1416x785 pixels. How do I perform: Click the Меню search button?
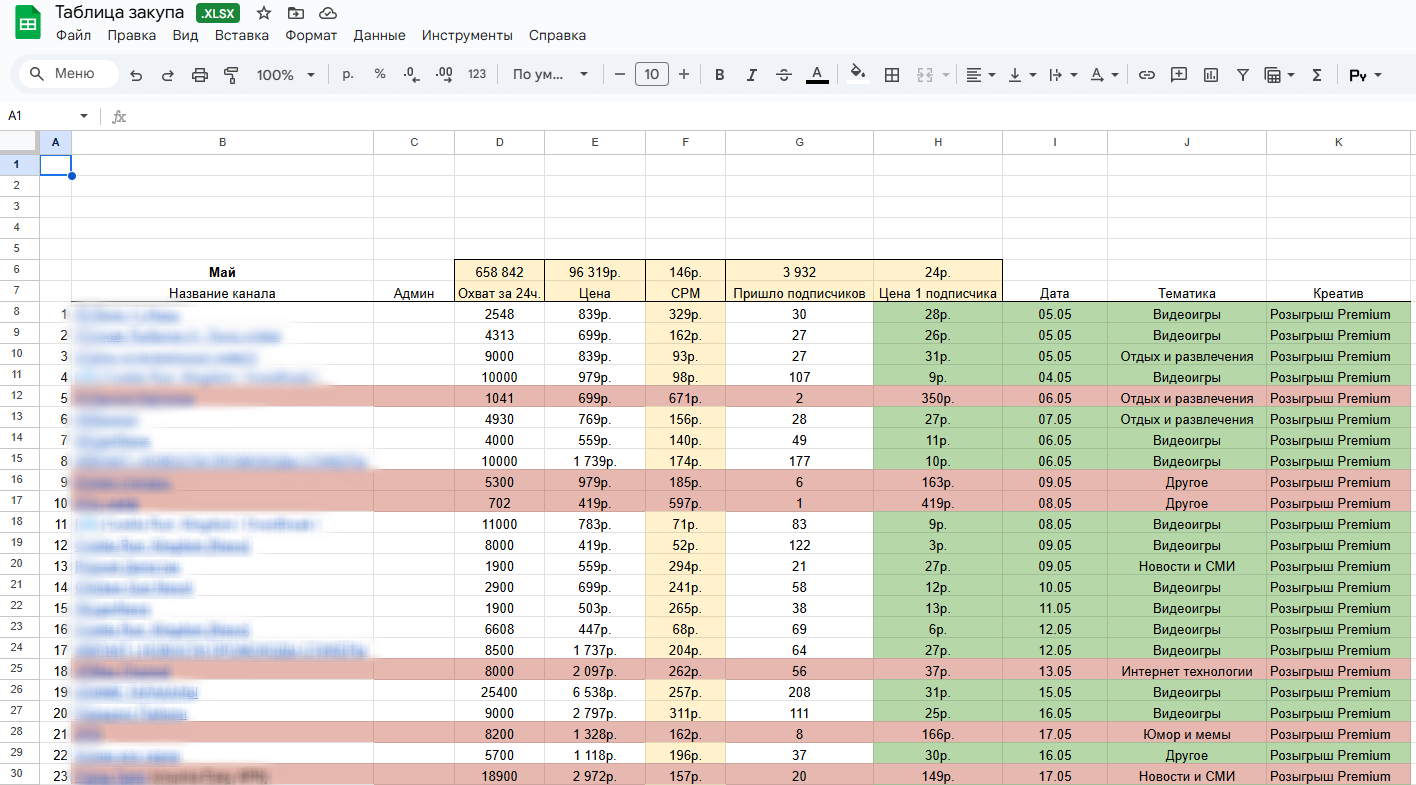pos(66,74)
